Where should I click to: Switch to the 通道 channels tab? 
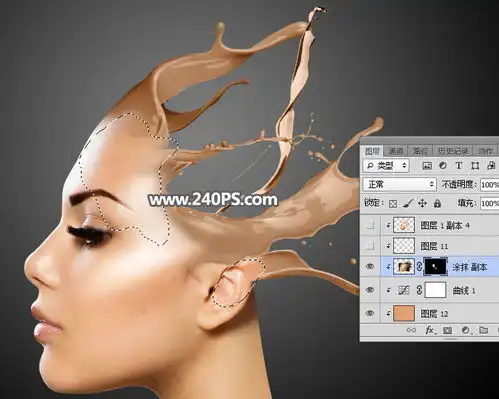(396, 151)
